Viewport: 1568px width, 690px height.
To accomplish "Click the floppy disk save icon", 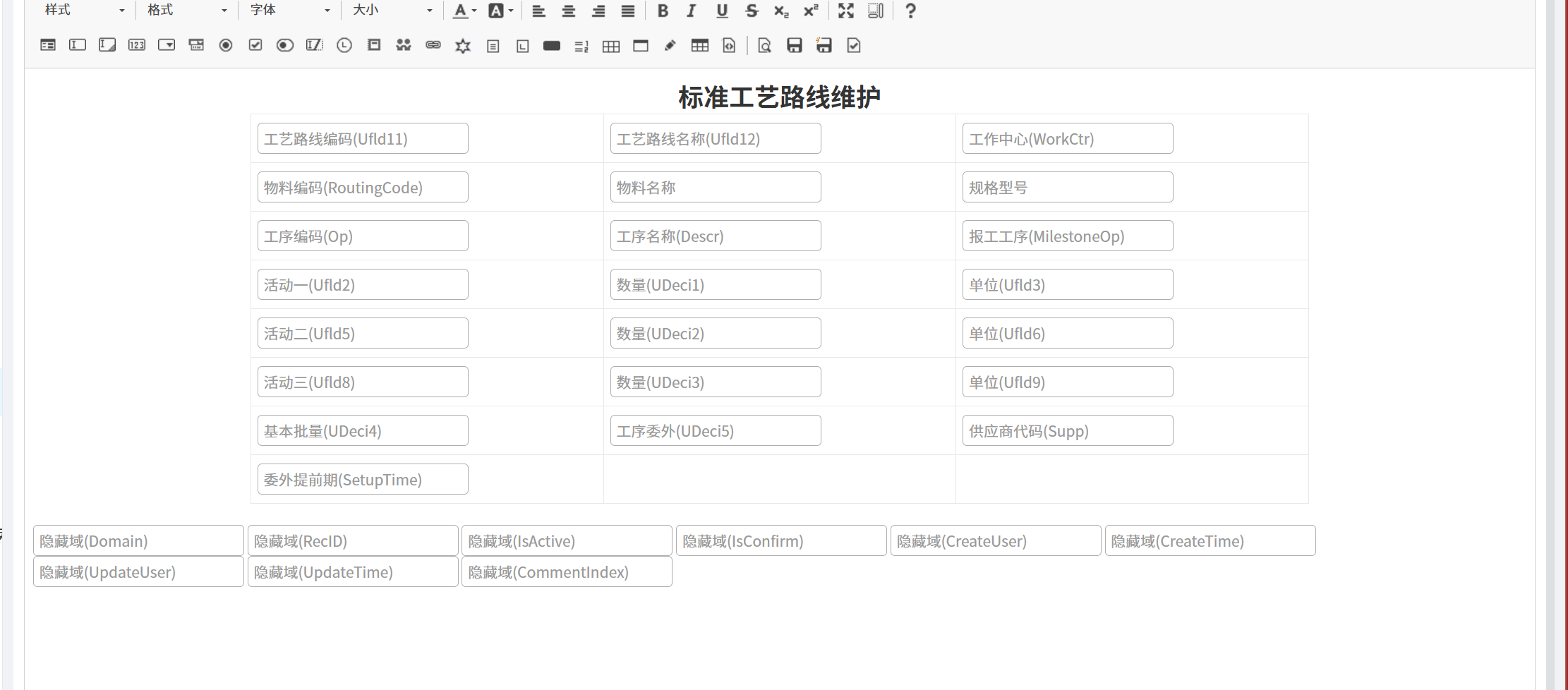I will 795,46.
